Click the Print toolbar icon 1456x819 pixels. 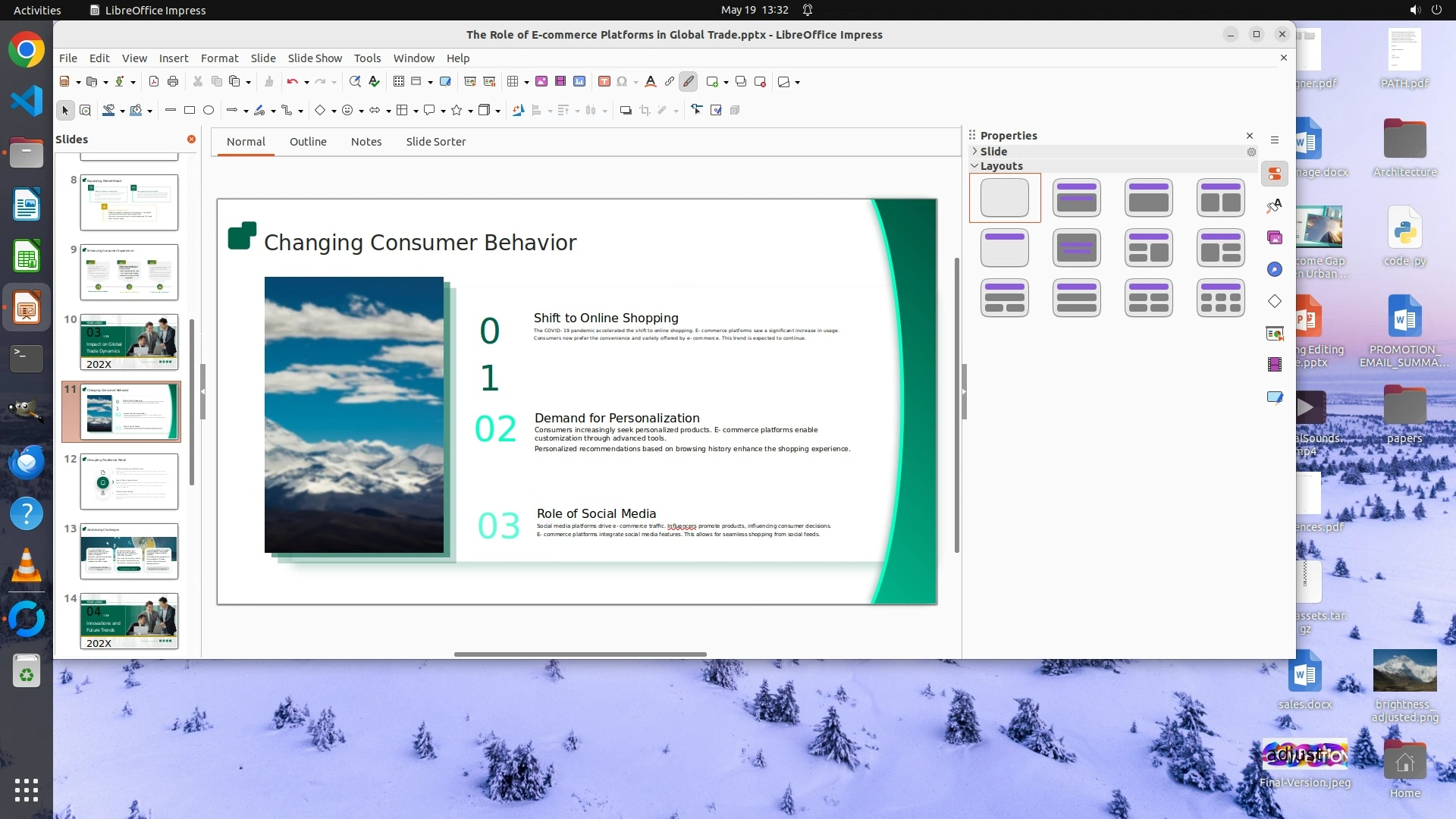point(173,82)
